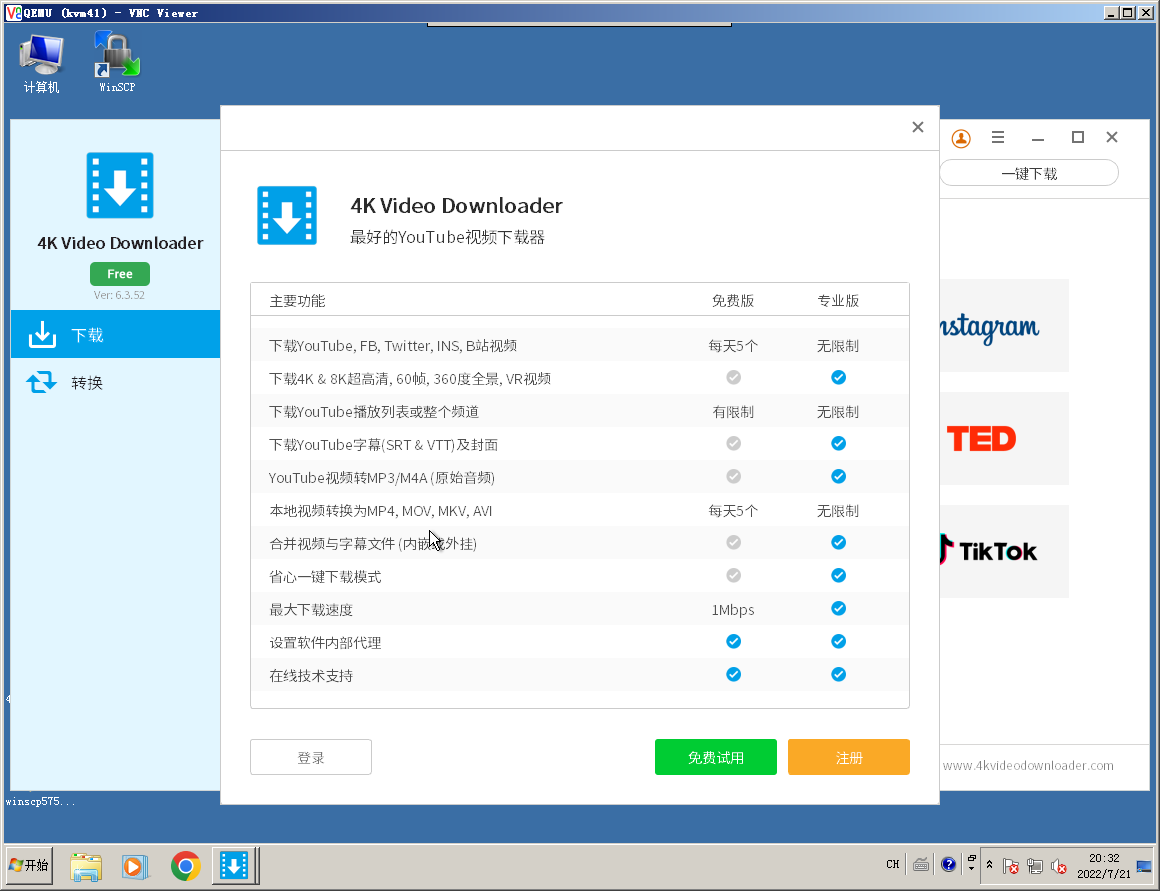The image size is (1160, 891).
Task: Open the TED site tile
Action: coord(1004,439)
